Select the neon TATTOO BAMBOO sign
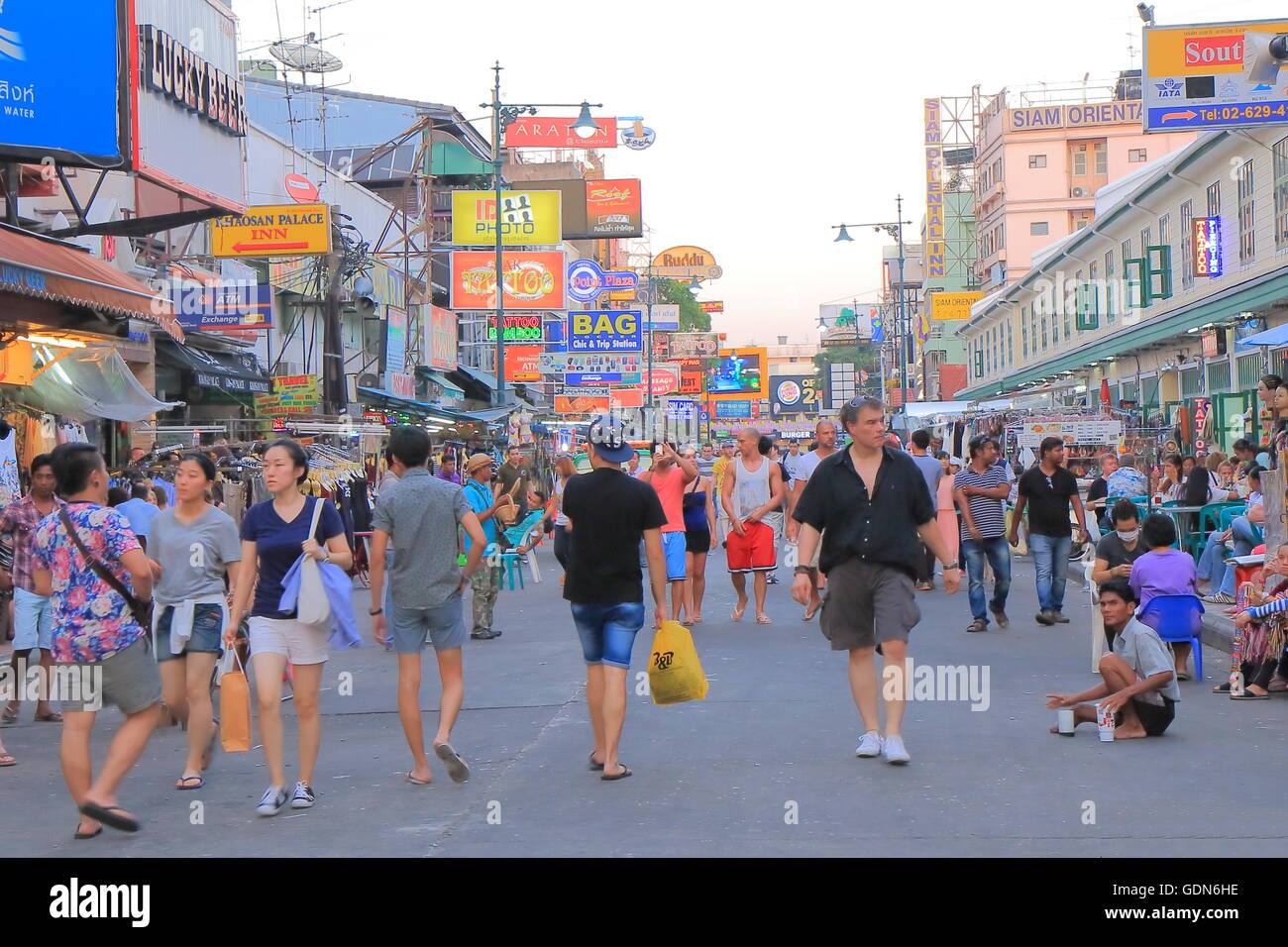This screenshot has width=1288, height=947. pyautogui.click(x=514, y=328)
